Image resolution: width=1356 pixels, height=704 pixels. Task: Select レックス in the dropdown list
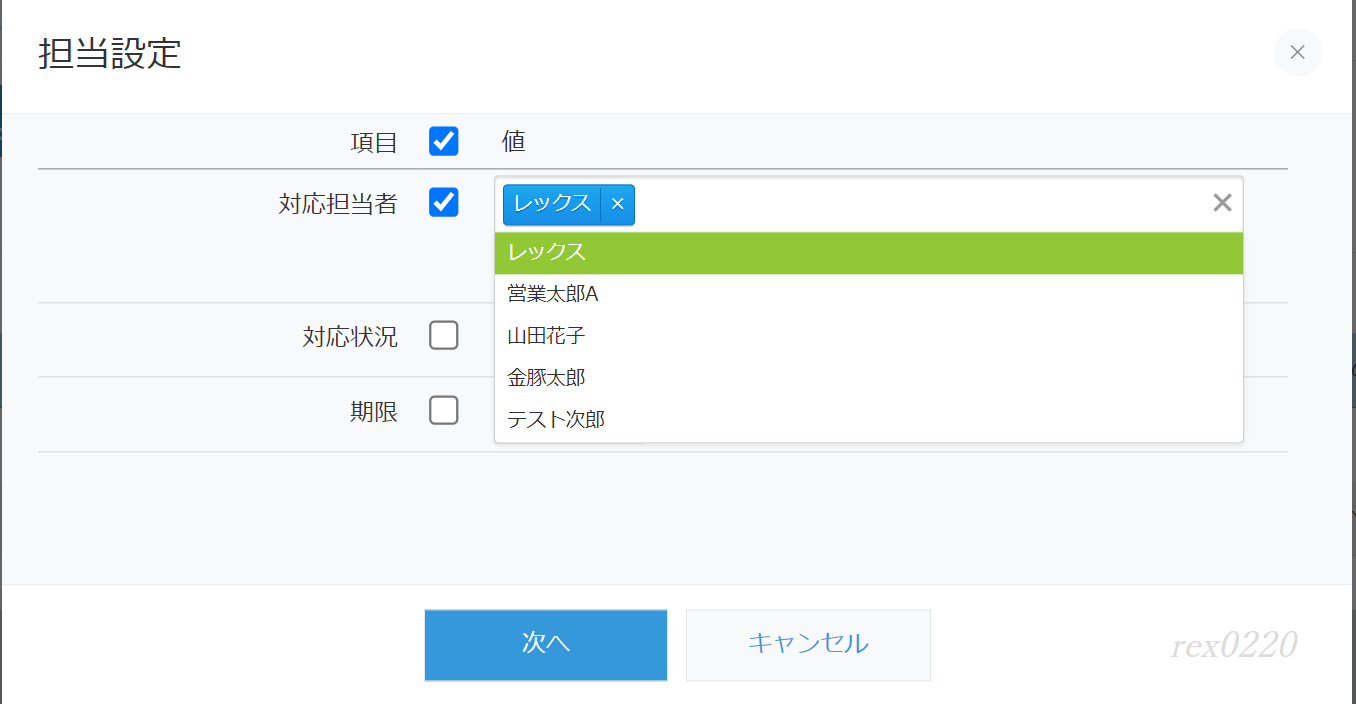(x=869, y=253)
